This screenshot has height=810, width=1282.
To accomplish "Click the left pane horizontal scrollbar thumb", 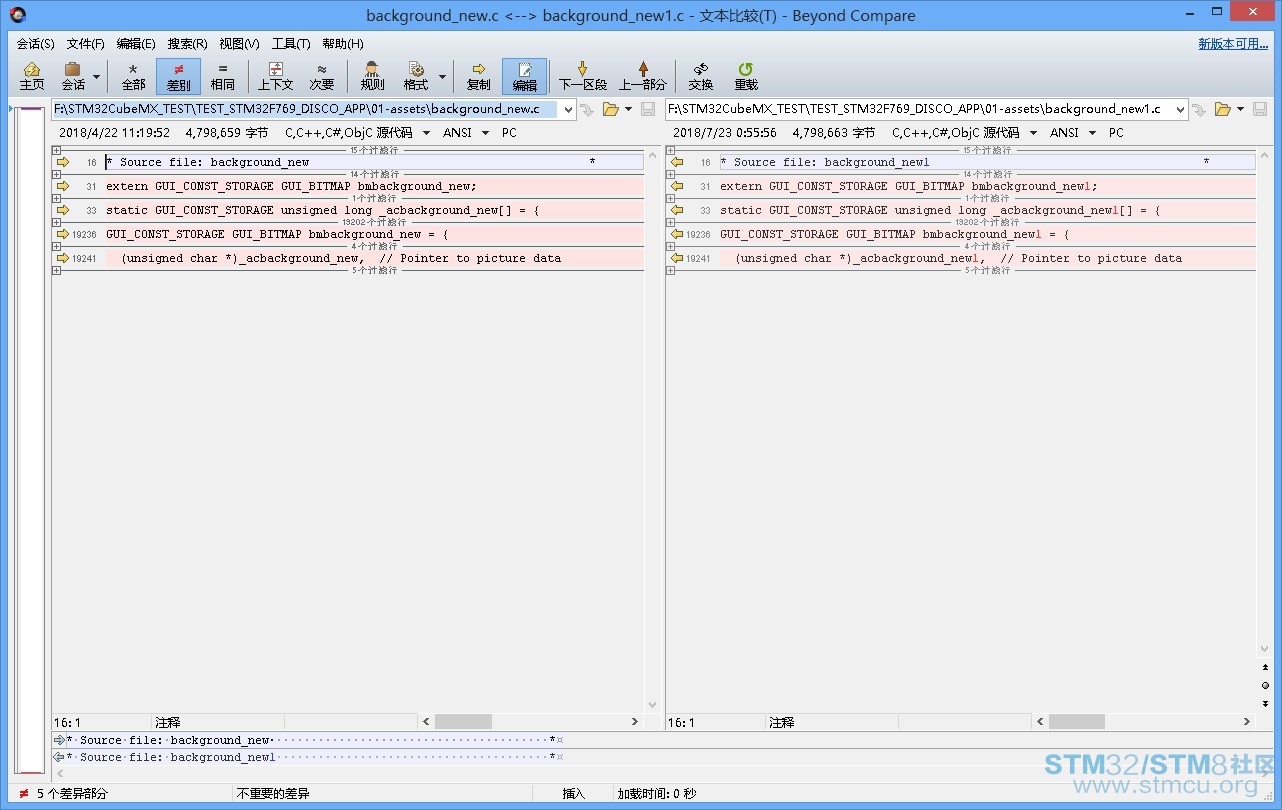I will point(463,721).
